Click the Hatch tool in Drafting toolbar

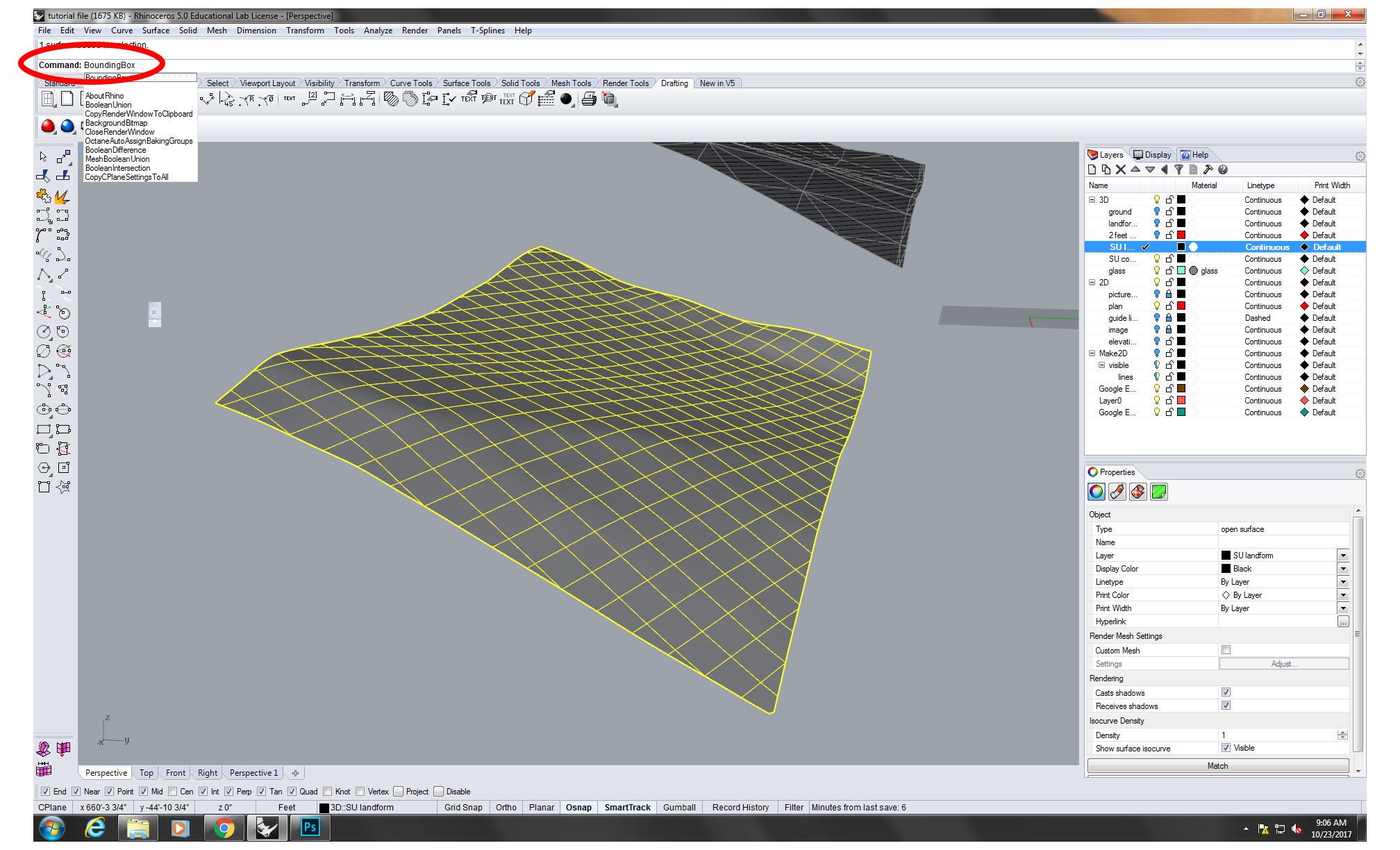[x=391, y=99]
